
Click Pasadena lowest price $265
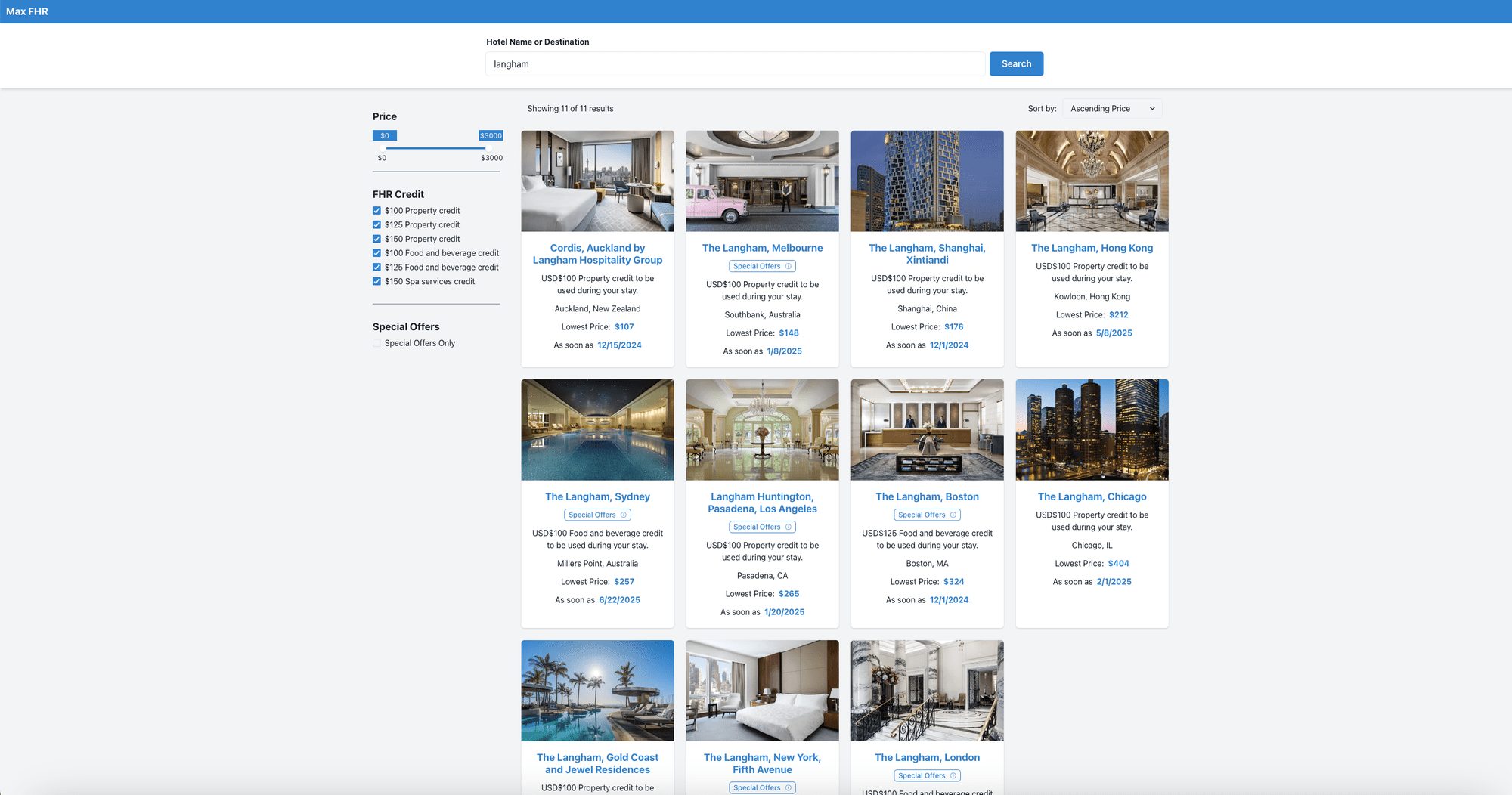coord(789,594)
